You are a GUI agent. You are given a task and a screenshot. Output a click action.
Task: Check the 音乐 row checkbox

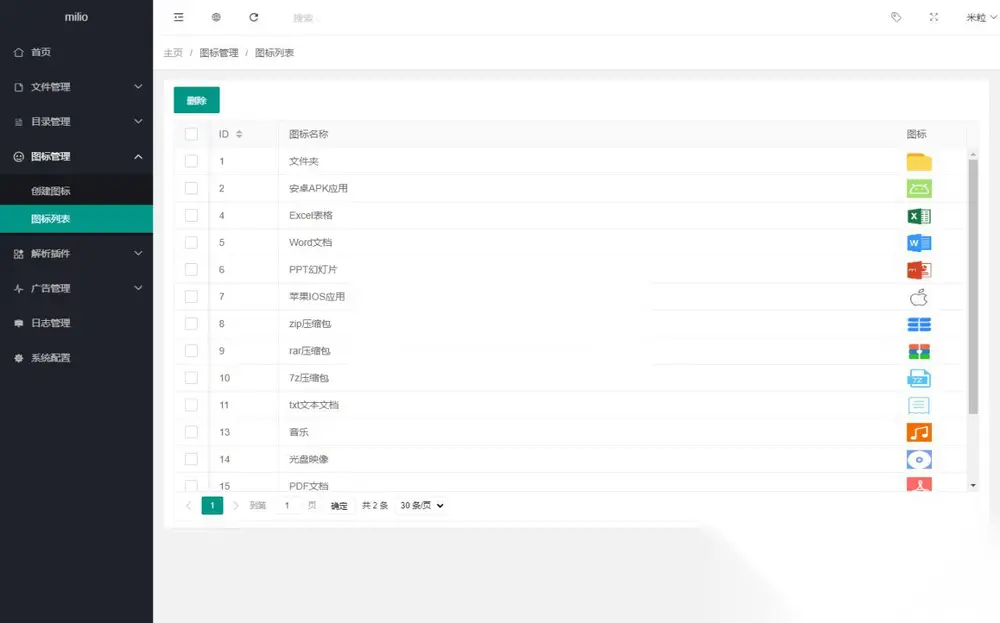pyautogui.click(x=191, y=432)
